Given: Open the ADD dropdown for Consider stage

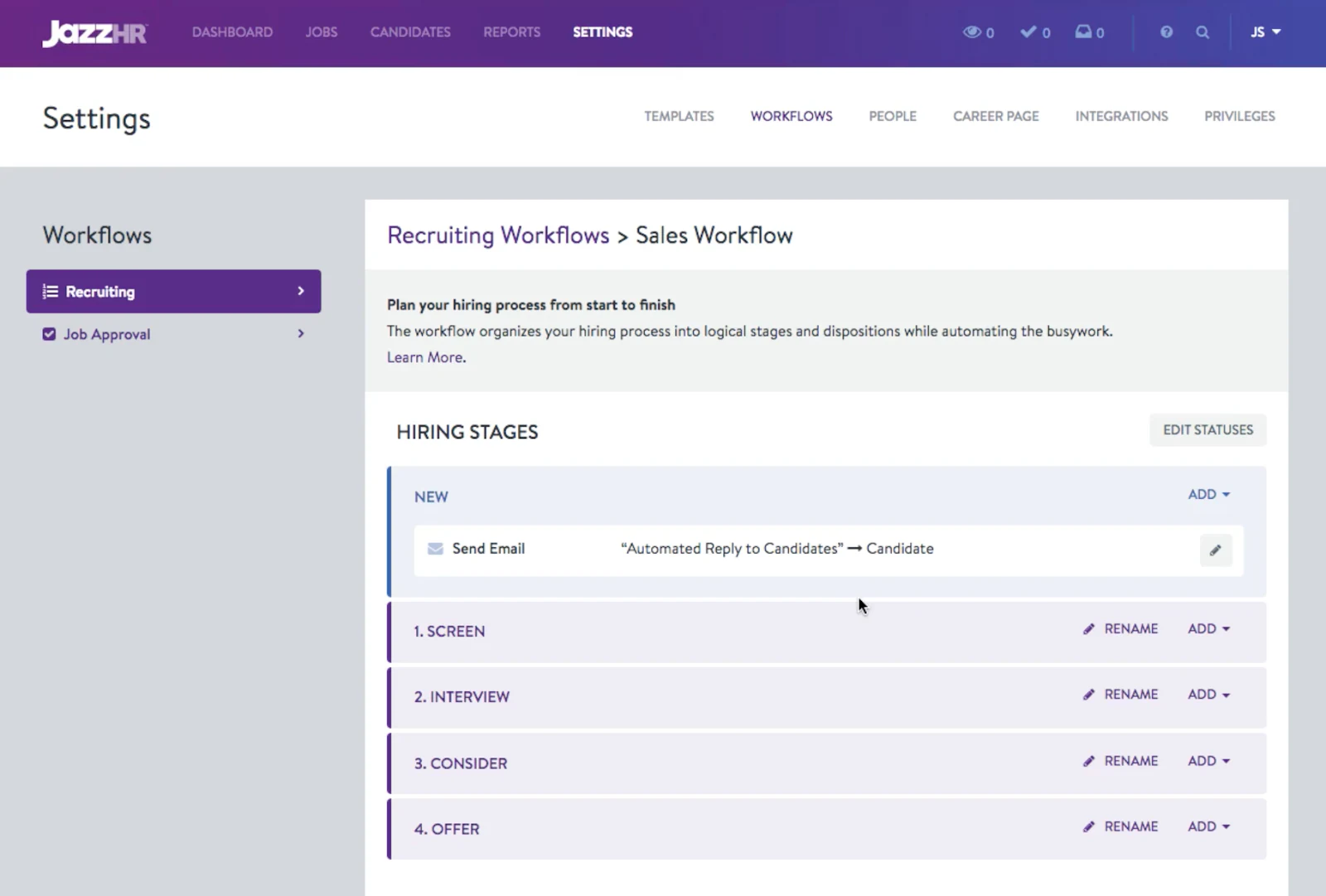Looking at the screenshot, I should (x=1208, y=761).
